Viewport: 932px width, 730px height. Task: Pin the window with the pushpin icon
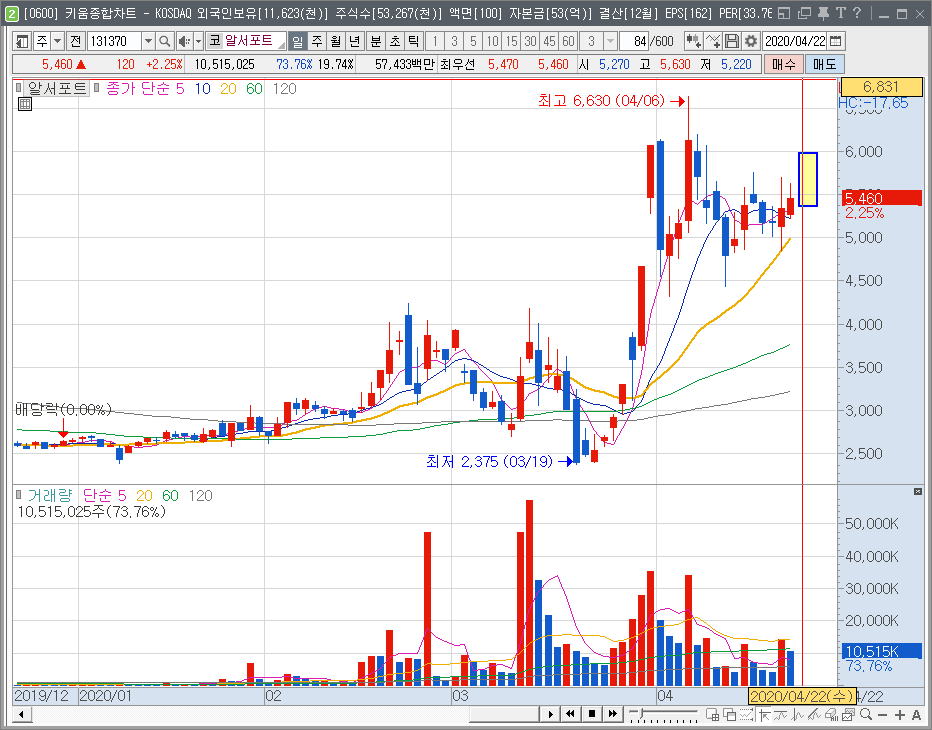pyautogui.click(x=823, y=12)
